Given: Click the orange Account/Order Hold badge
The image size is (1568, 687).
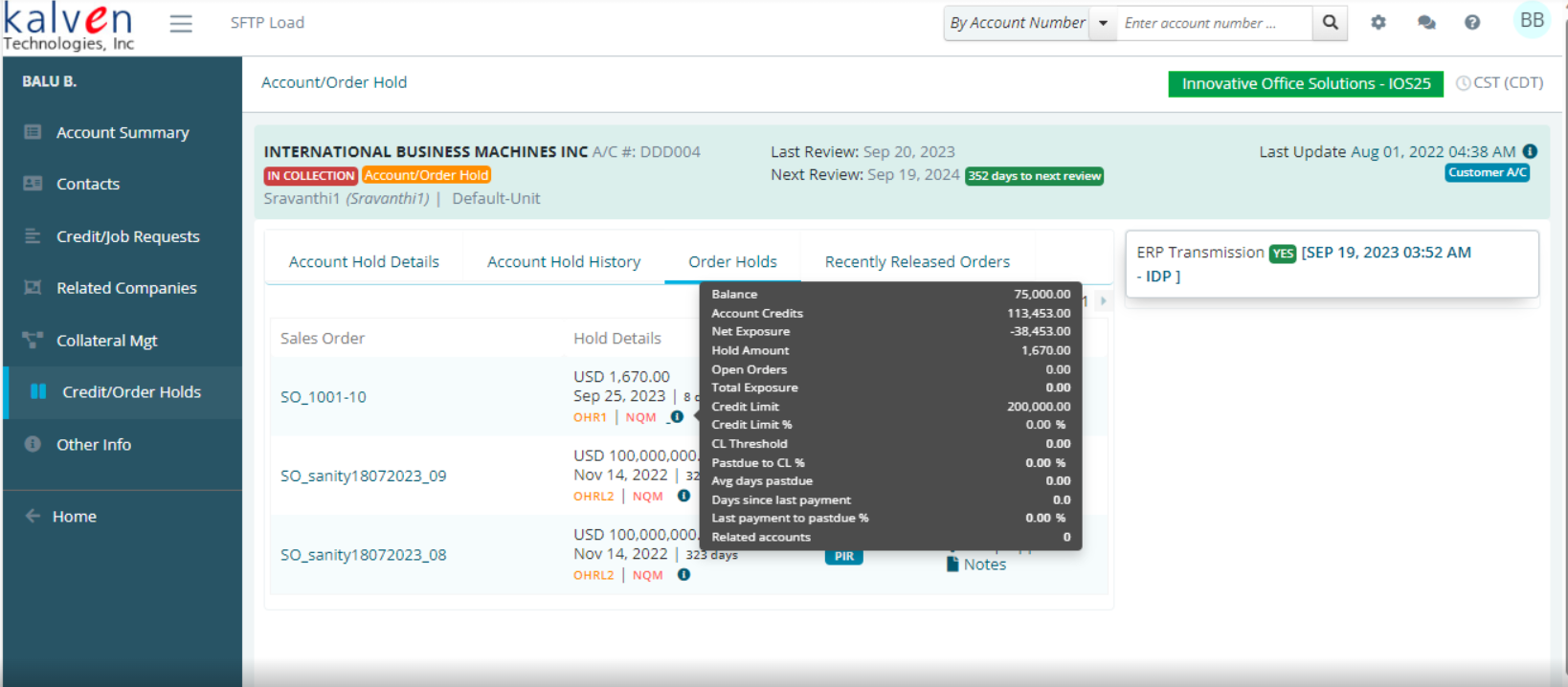Looking at the screenshot, I should pyautogui.click(x=427, y=175).
